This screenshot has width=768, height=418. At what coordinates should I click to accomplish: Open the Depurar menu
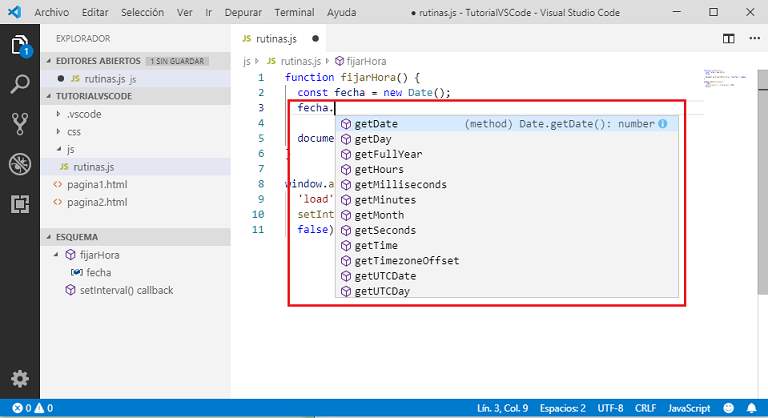(x=243, y=12)
